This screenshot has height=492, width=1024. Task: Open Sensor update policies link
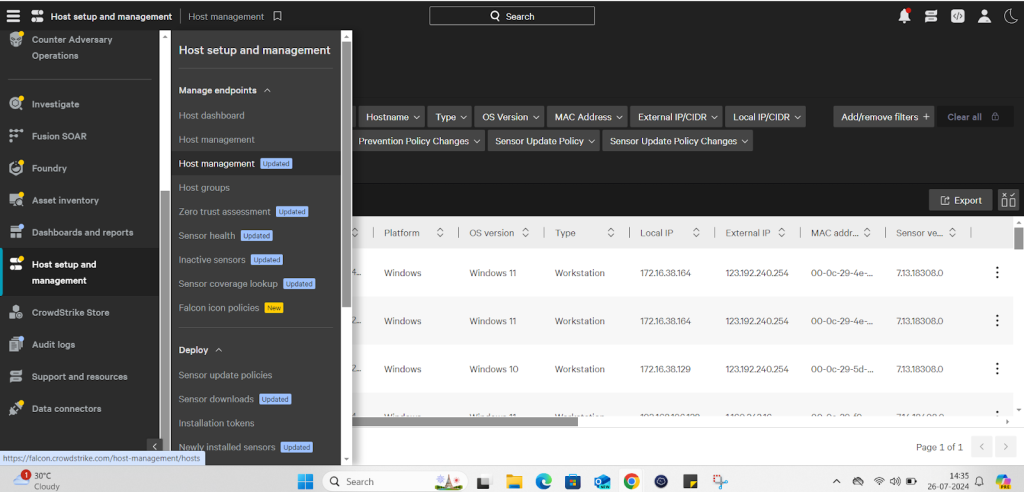(x=225, y=375)
